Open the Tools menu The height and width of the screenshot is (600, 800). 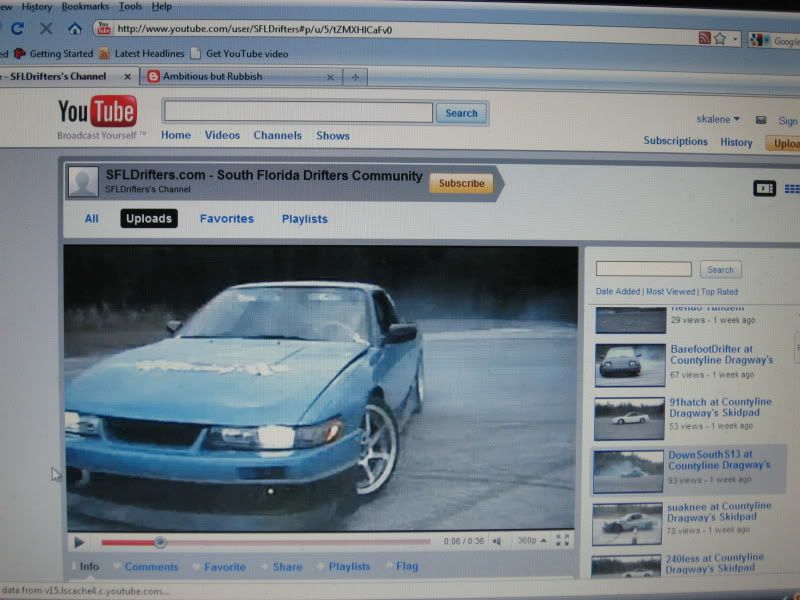[130, 7]
